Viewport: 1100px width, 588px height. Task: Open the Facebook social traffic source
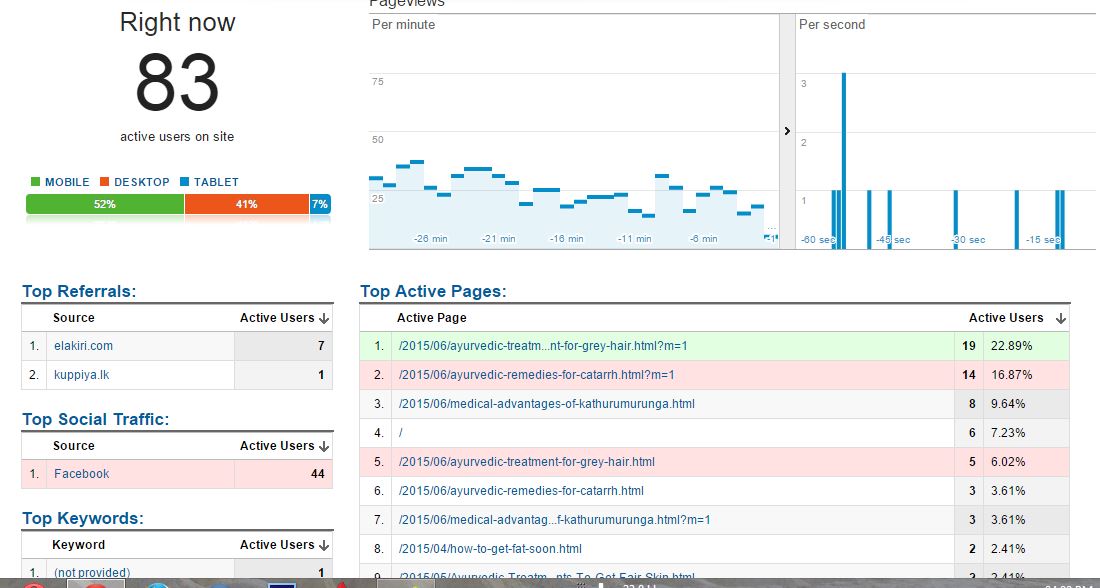pos(81,474)
